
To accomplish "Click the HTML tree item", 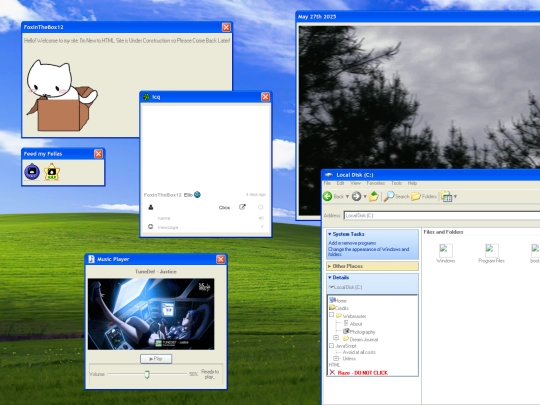I will pyautogui.click(x=334, y=365).
